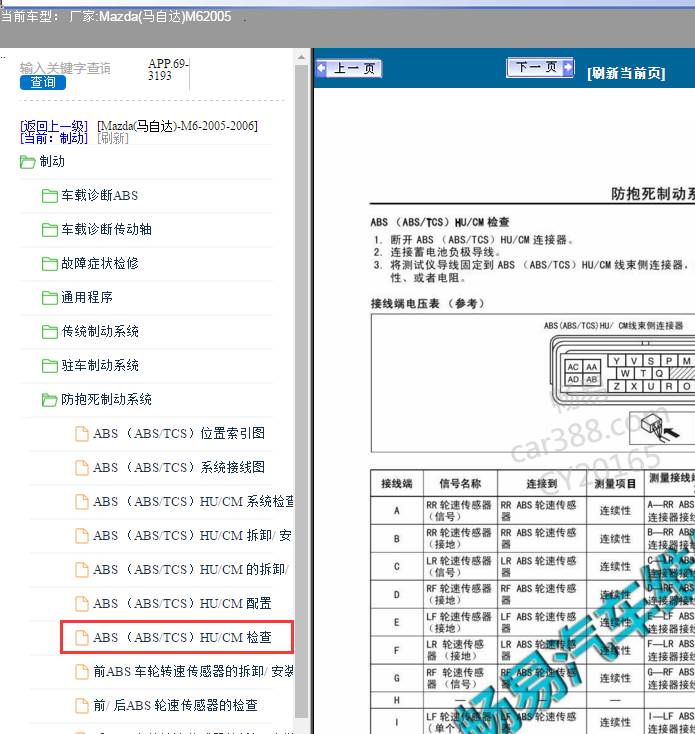Open ABS（ABS/TCS）HU/CM 系统检查 page
Screen dimensions: 695x734
pyautogui.click(x=193, y=501)
